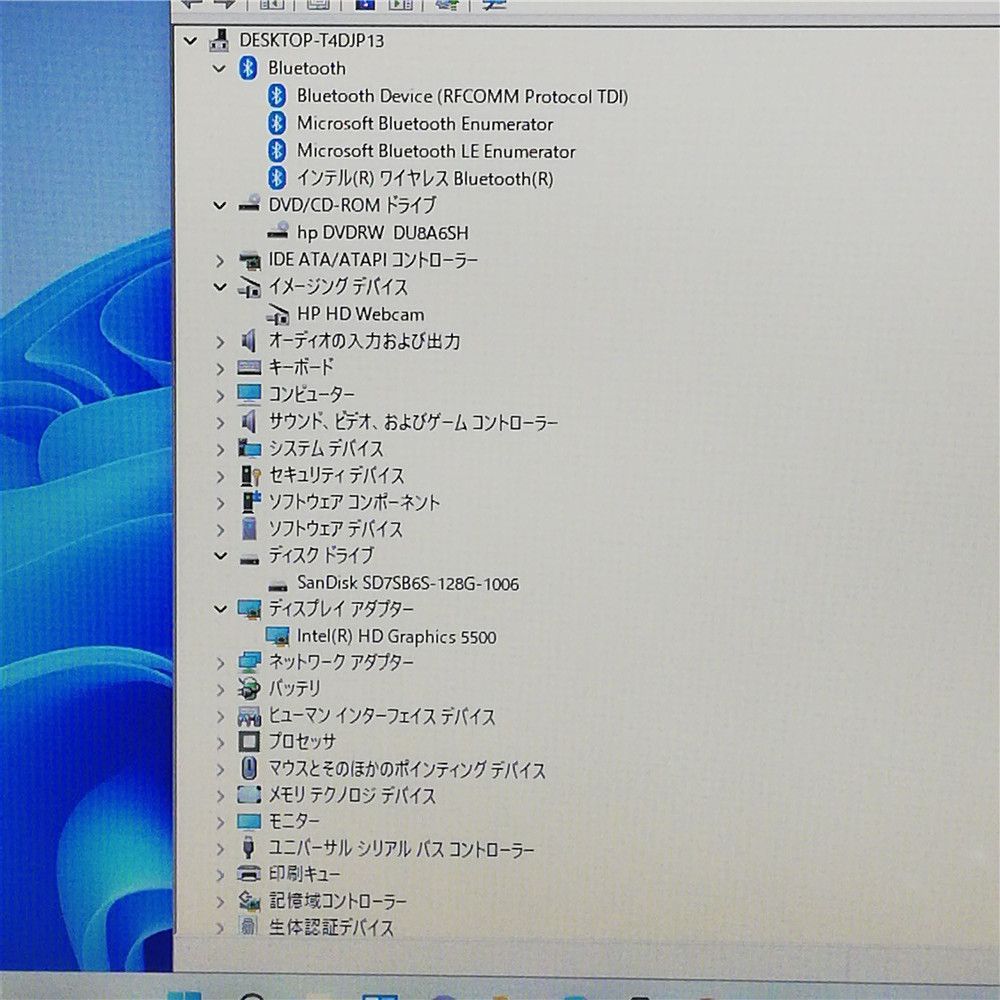
Task: Select the バッテリ category label
Action: pyautogui.click(x=294, y=689)
